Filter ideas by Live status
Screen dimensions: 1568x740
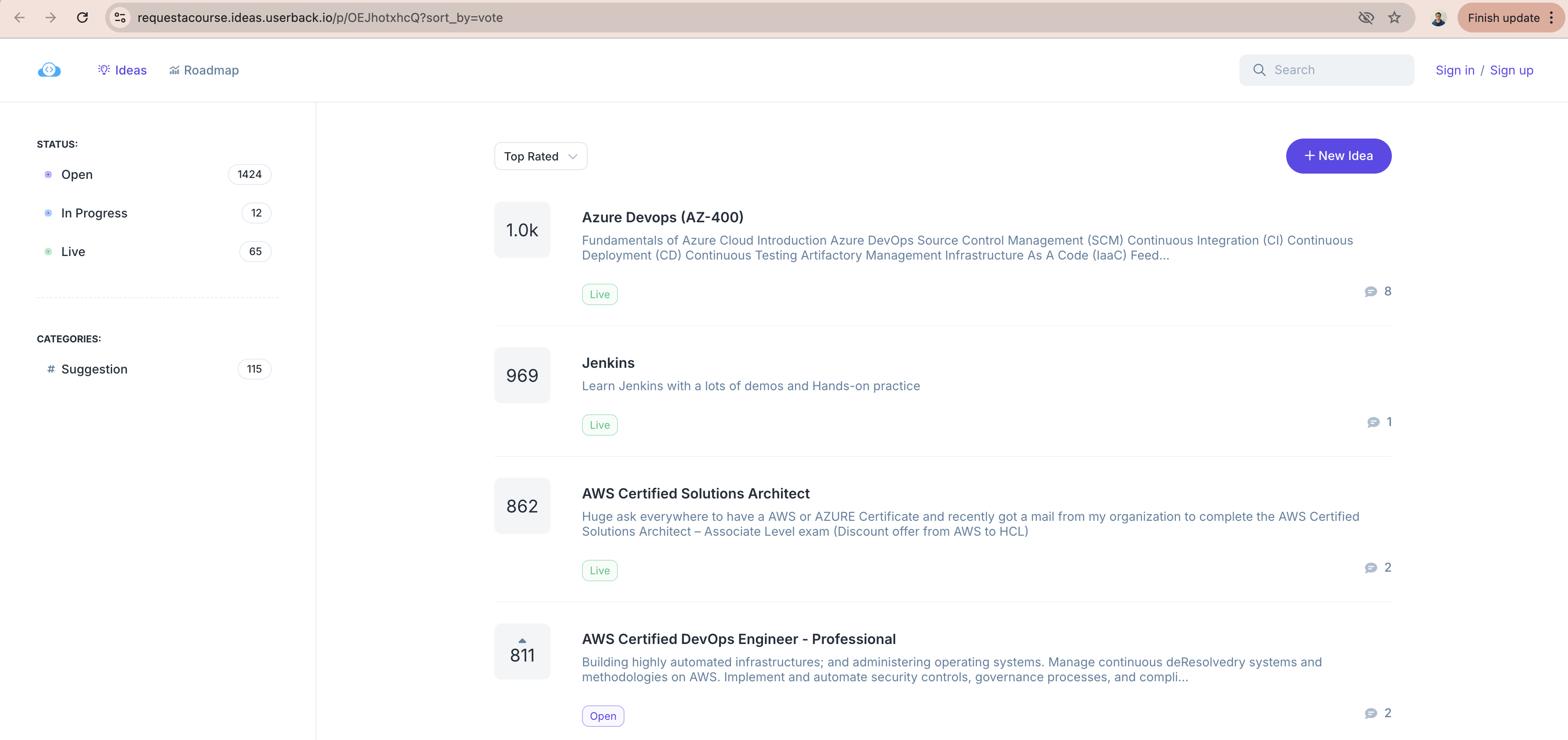pos(73,252)
